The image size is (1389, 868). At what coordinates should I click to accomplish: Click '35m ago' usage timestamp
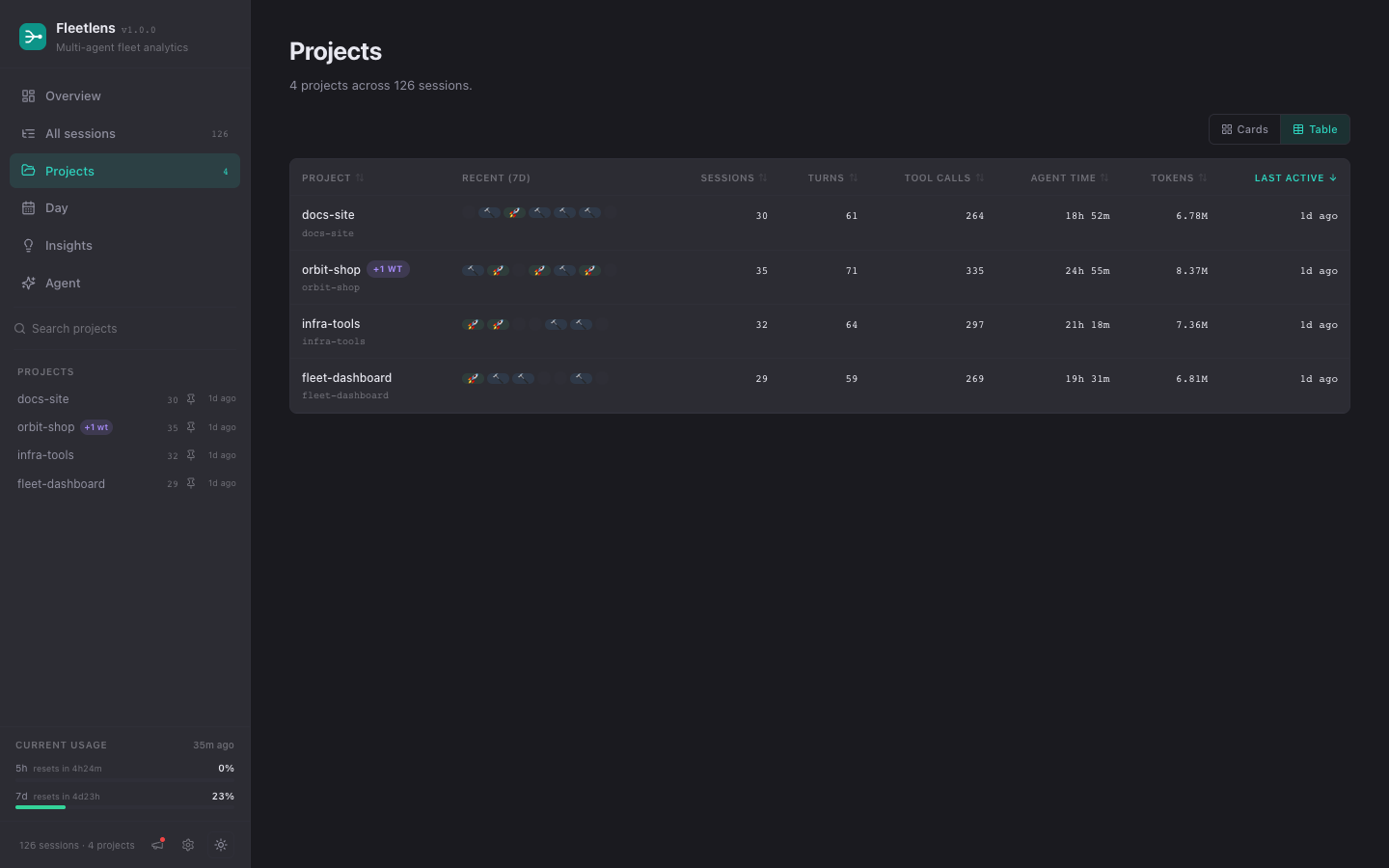(213, 746)
